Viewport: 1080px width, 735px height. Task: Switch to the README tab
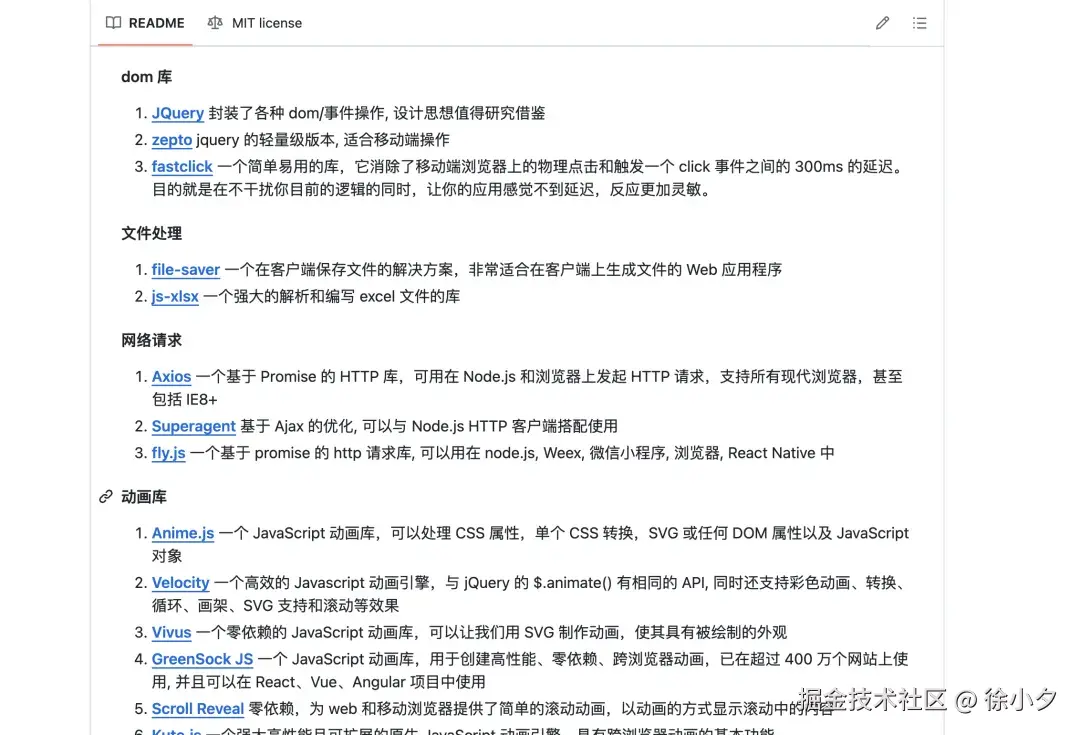(156, 22)
